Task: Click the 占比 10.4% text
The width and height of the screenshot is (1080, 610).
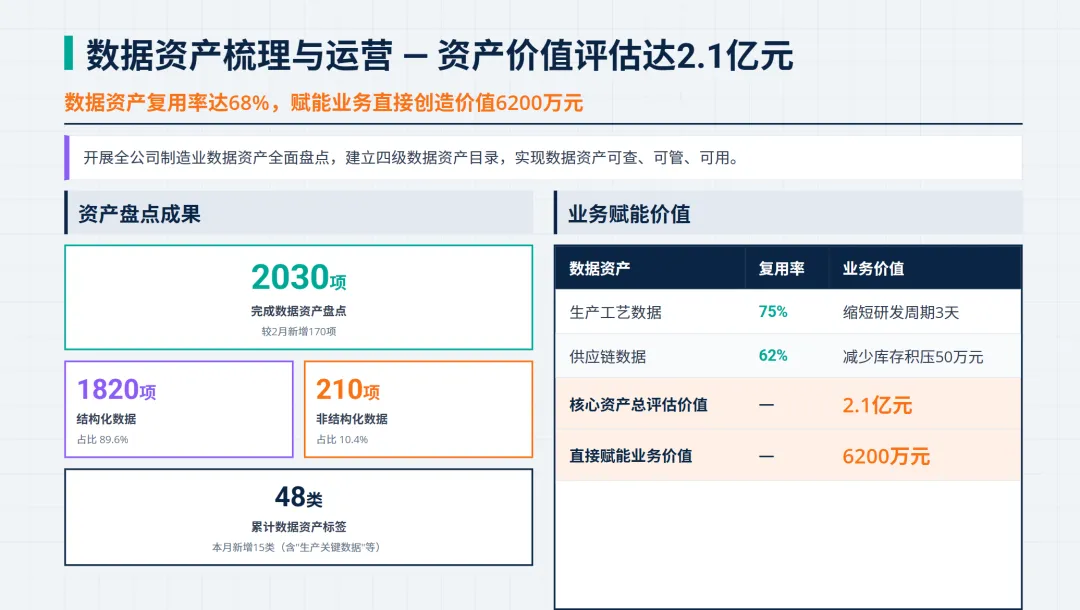Action: pos(342,440)
